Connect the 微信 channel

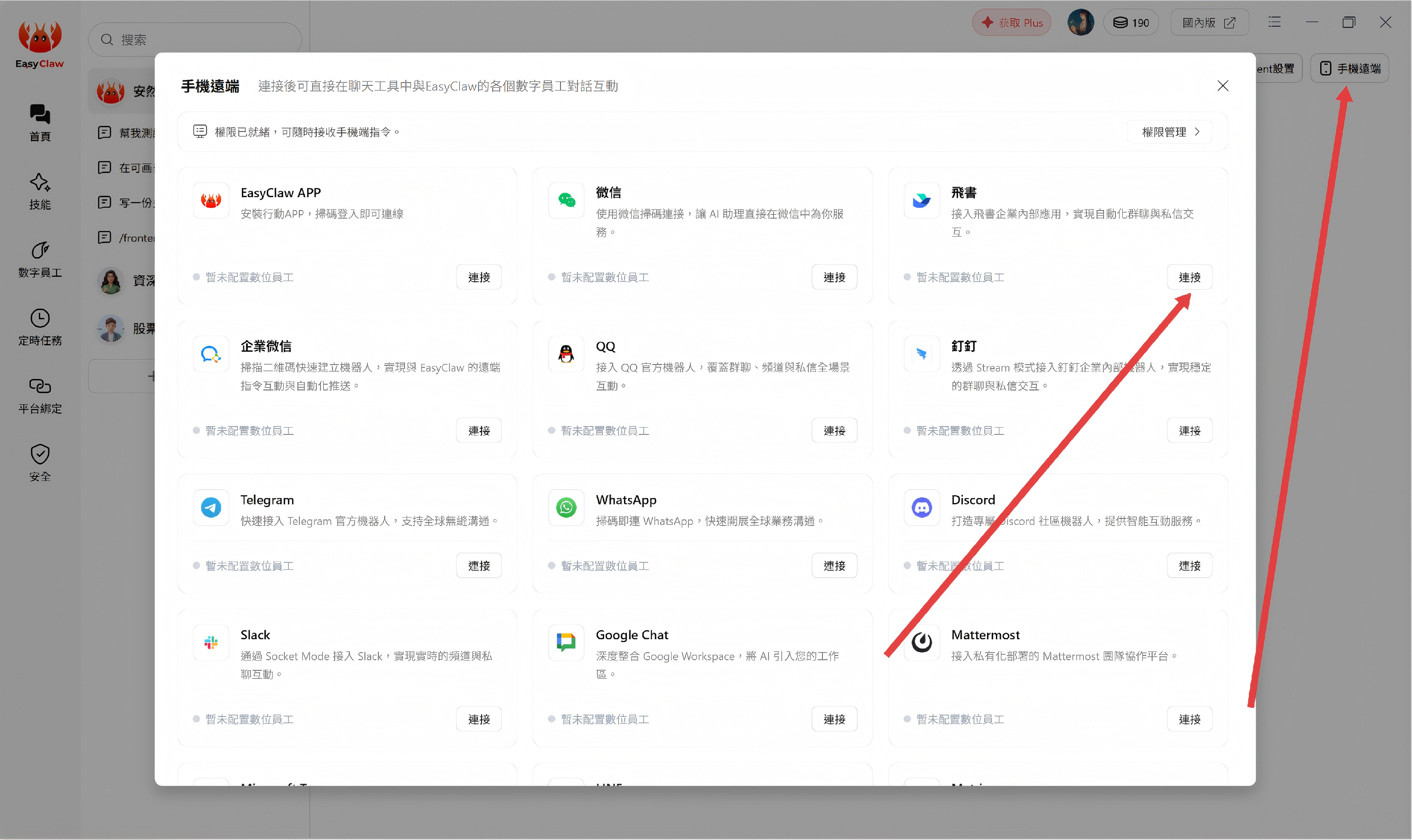tap(834, 277)
